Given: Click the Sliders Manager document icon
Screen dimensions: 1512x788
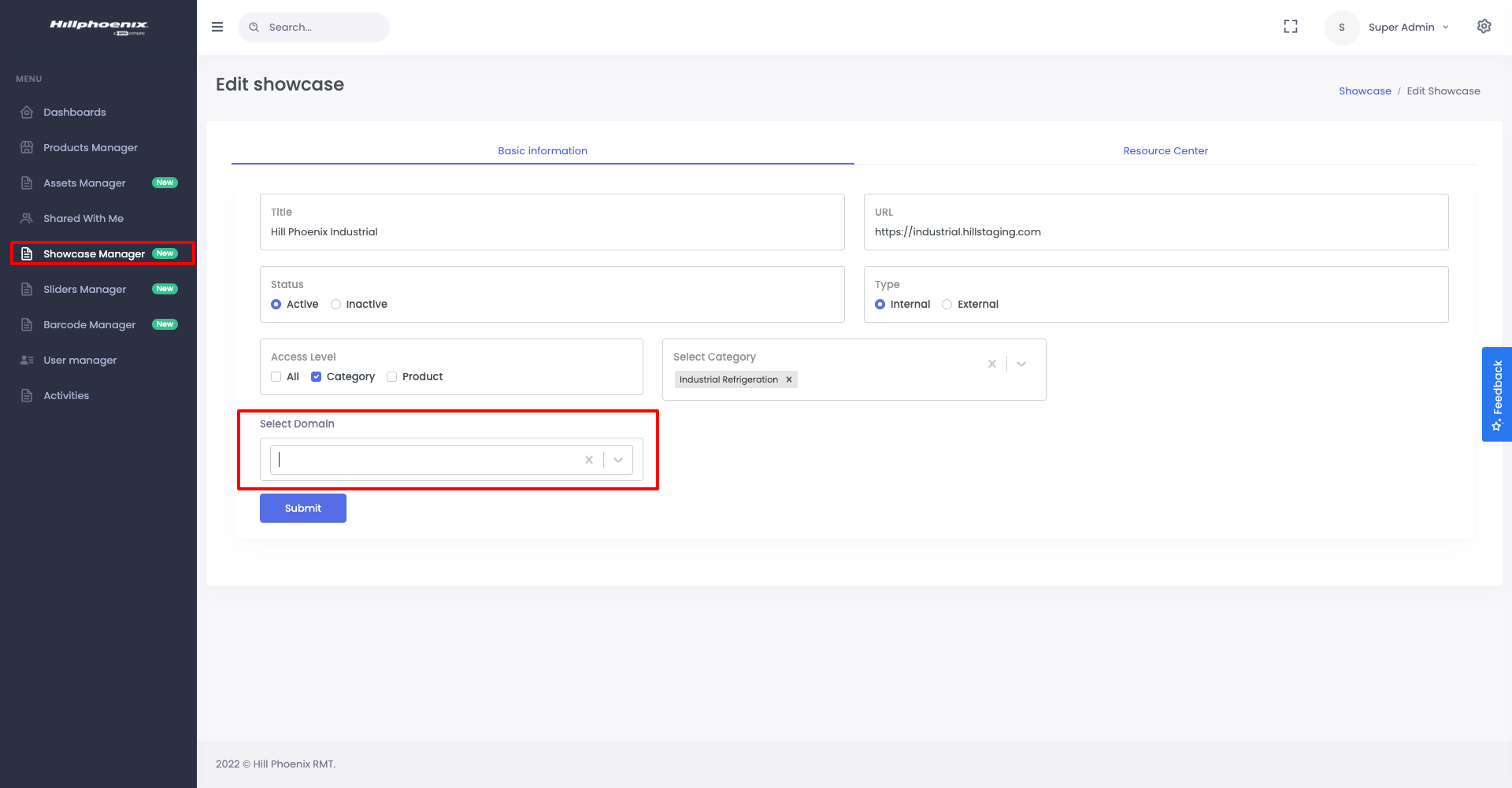Looking at the screenshot, I should (x=27, y=289).
